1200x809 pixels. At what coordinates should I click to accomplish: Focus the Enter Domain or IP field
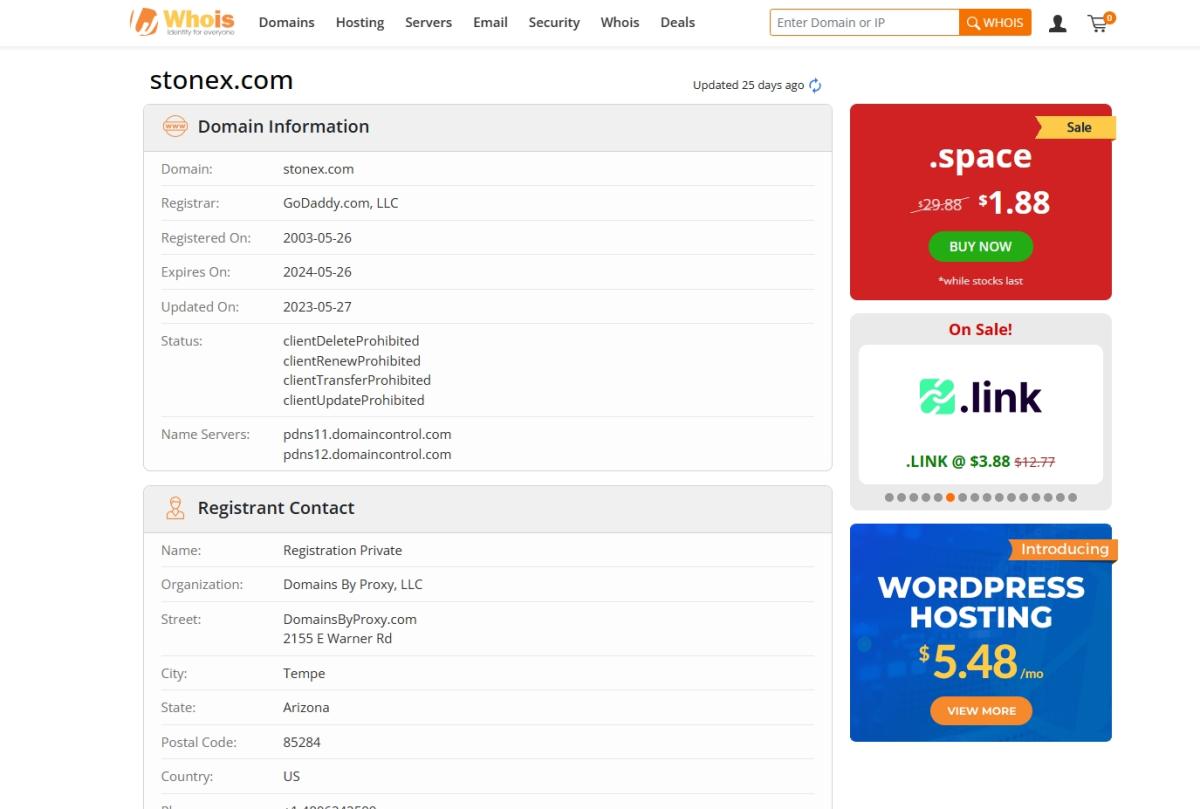864,22
